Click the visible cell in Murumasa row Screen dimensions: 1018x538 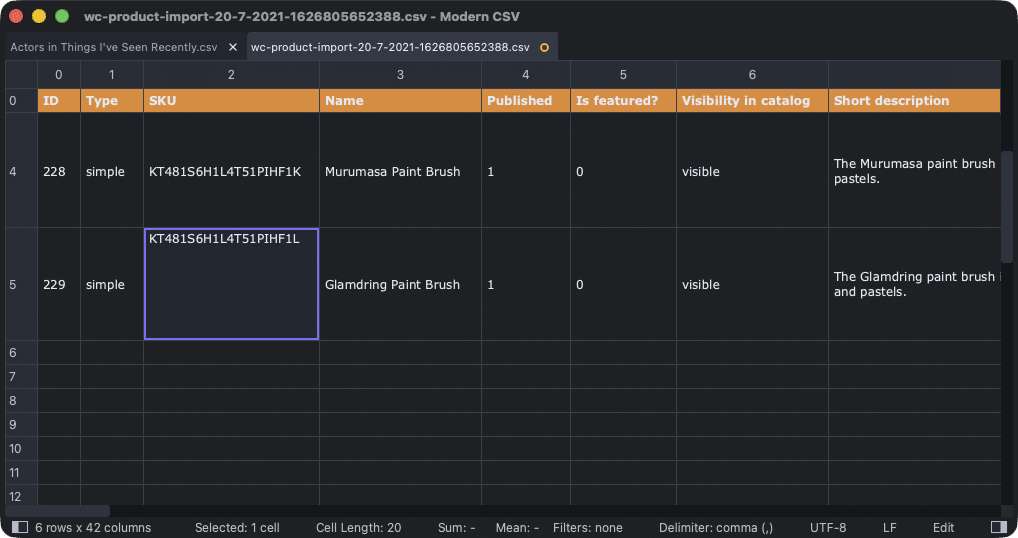tap(752, 171)
